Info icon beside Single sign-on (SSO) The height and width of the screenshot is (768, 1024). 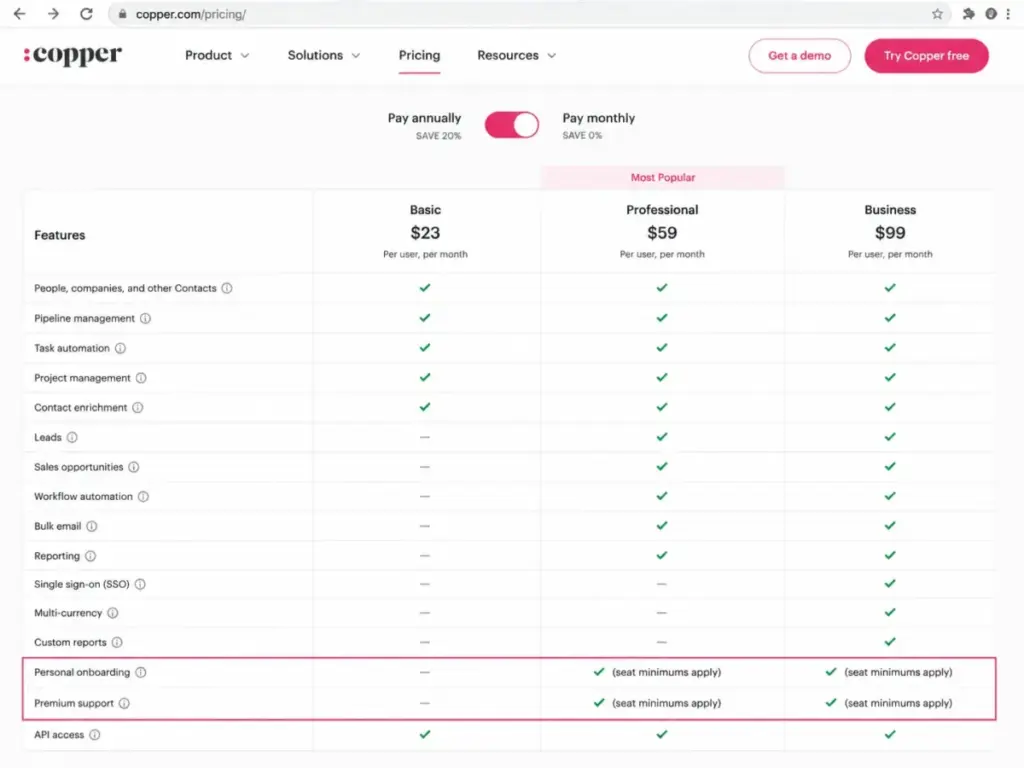point(140,584)
